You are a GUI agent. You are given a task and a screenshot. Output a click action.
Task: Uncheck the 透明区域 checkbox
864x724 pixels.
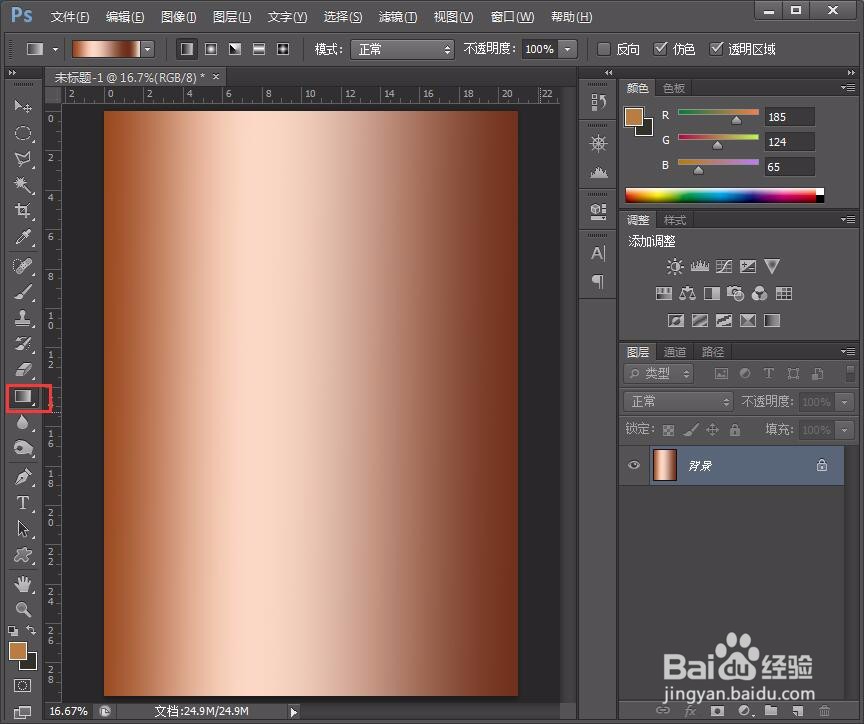[x=715, y=49]
